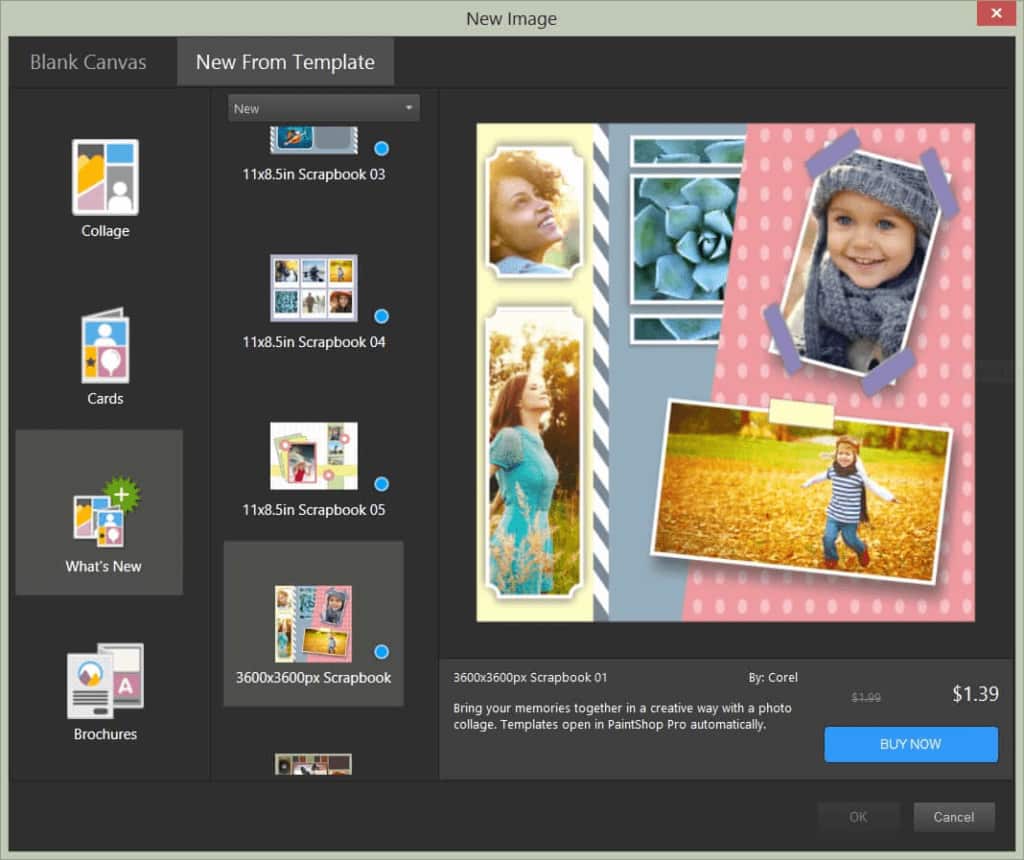This screenshot has width=1024, height=860.
Task: Click the 11x8.5in Scrapbook 03 thumbnail
Action: point(313,141)
